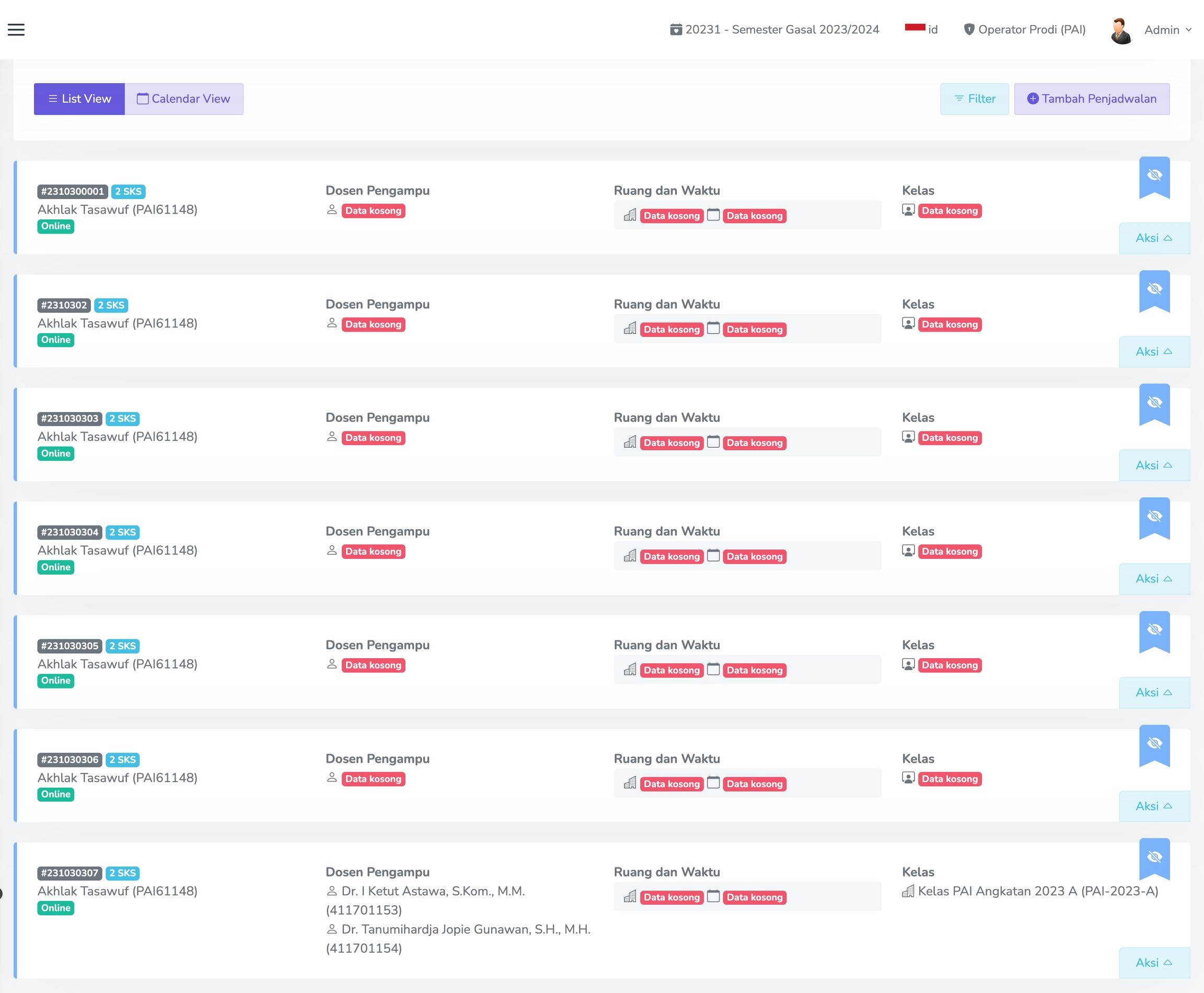This screenshot has width=1204, height=993.
Task: Switch to Calendar View tab
Action: (184, 99)
